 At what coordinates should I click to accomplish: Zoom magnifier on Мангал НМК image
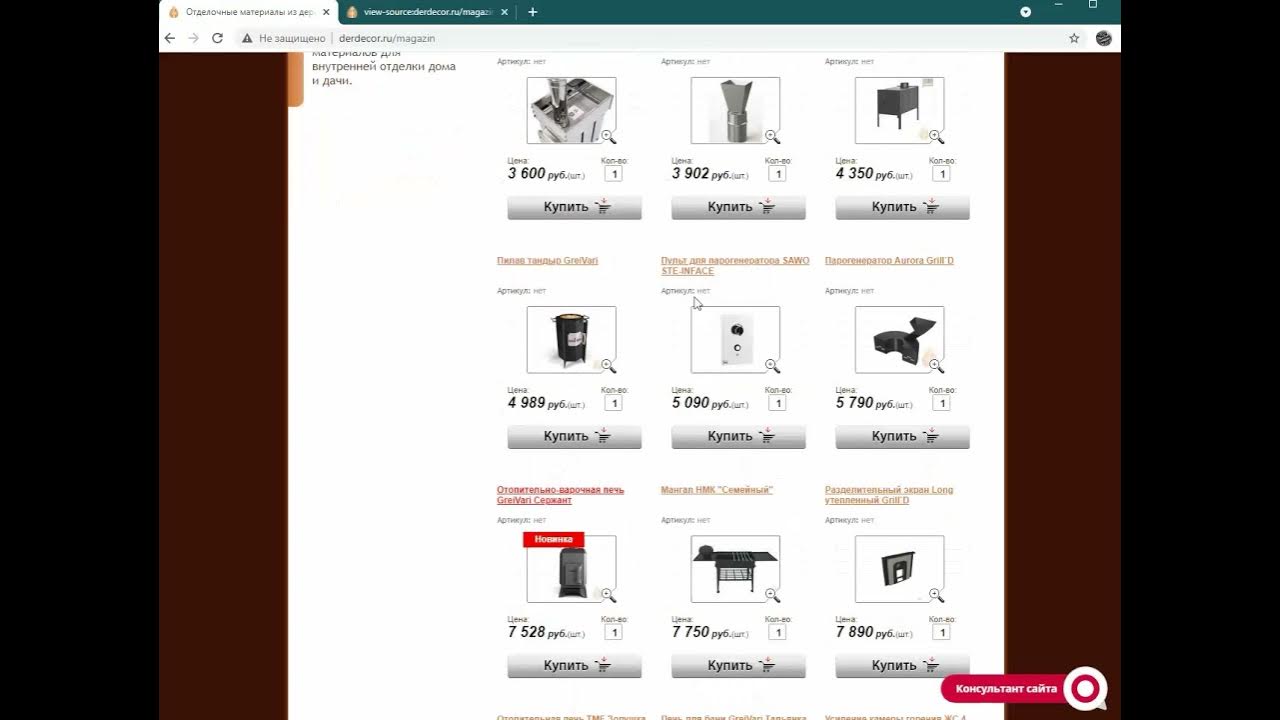click(x=772, y=595)
